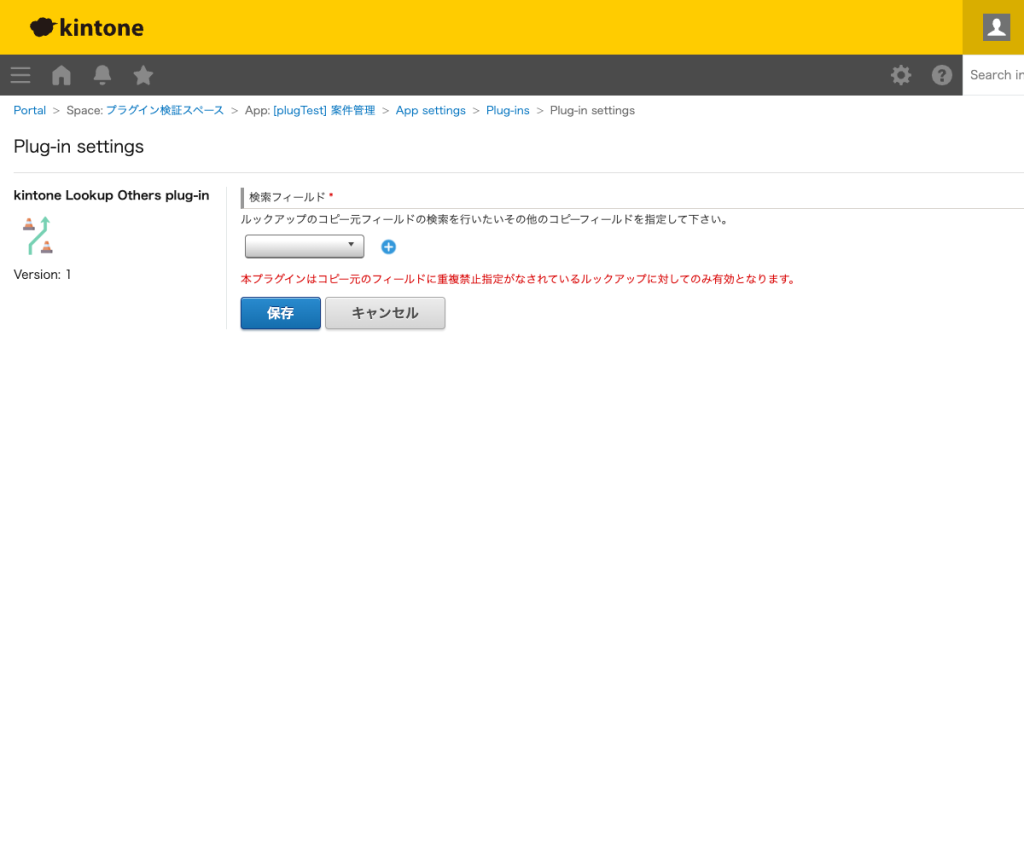Image resolution: width=1024 pixels, height=853 pixels.
Task: Open the help question-mark icon
Action: point(941,75)
